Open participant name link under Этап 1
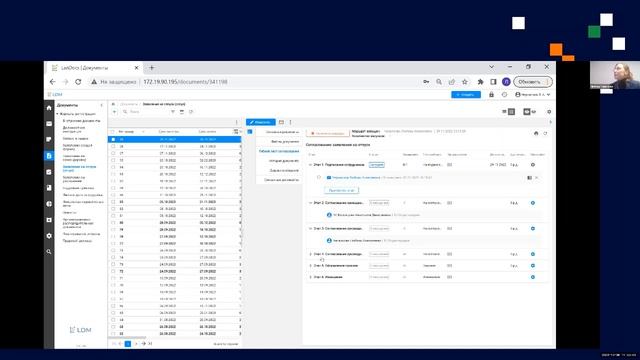Image resolution: width=640 pixels, height=360 pixels. coord(356,178)
